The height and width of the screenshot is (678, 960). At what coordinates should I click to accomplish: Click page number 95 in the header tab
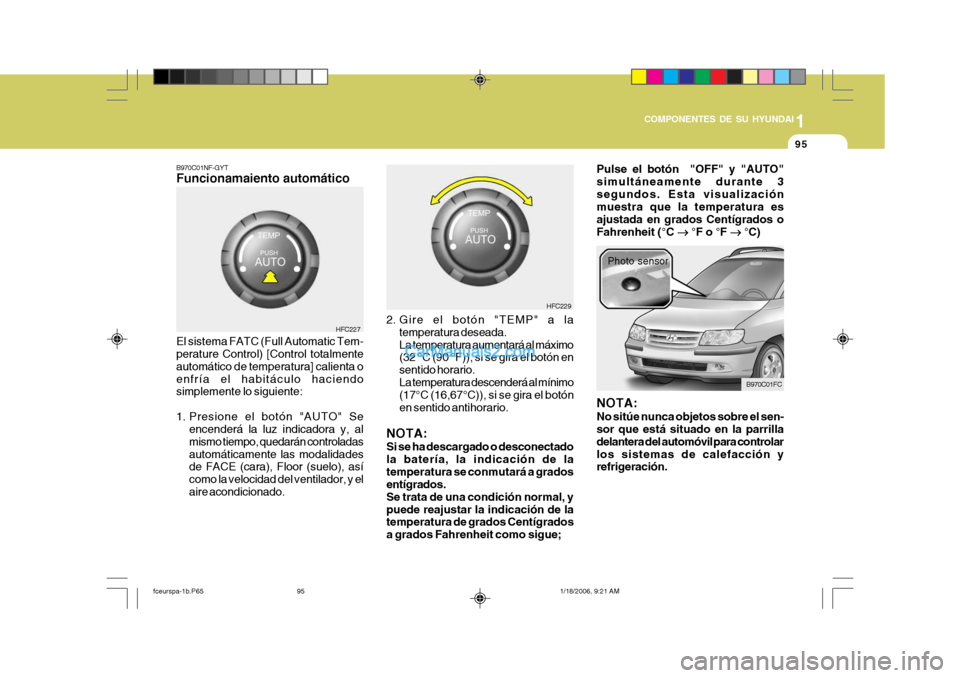(x=801, y=144)
